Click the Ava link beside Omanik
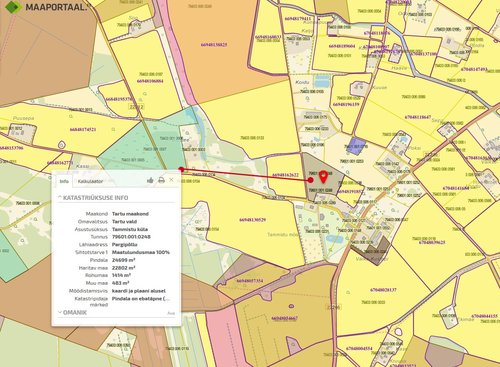 [x=171, y=313]
